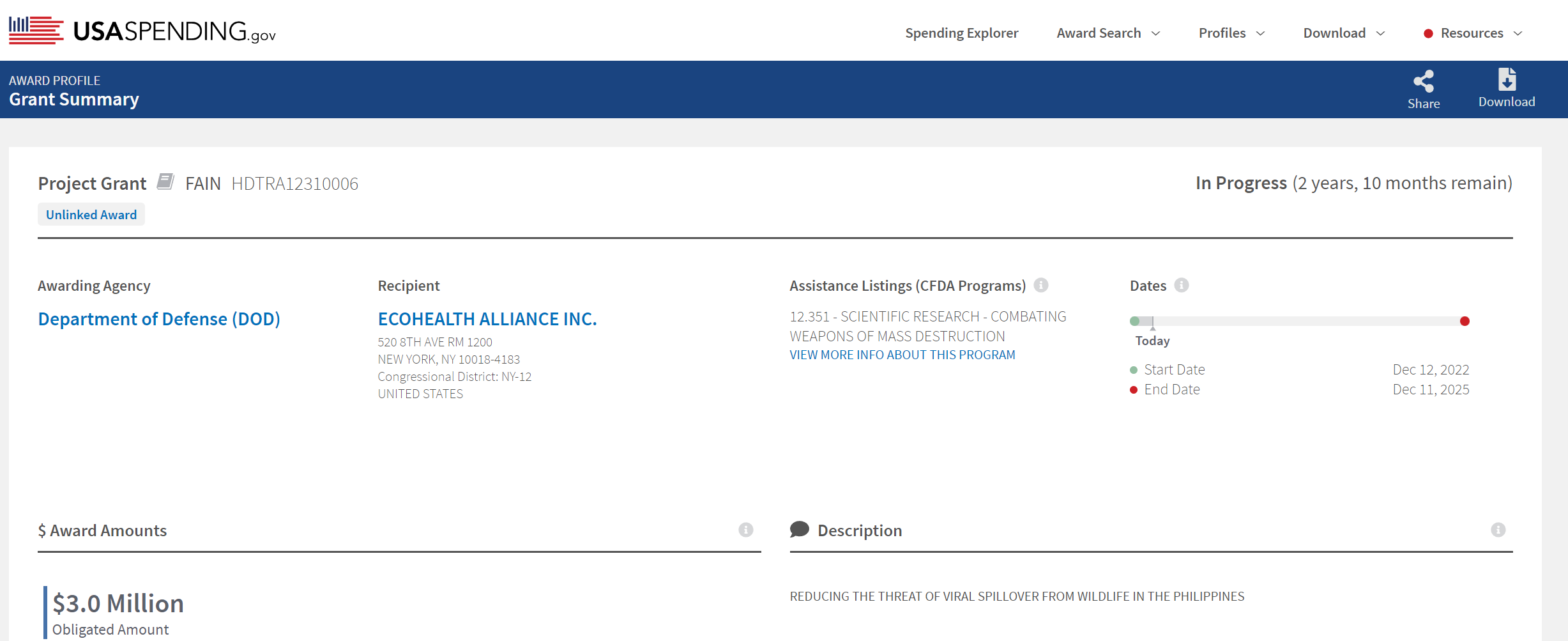Click the Unlinked Award badge

click(x=91, y=214)
